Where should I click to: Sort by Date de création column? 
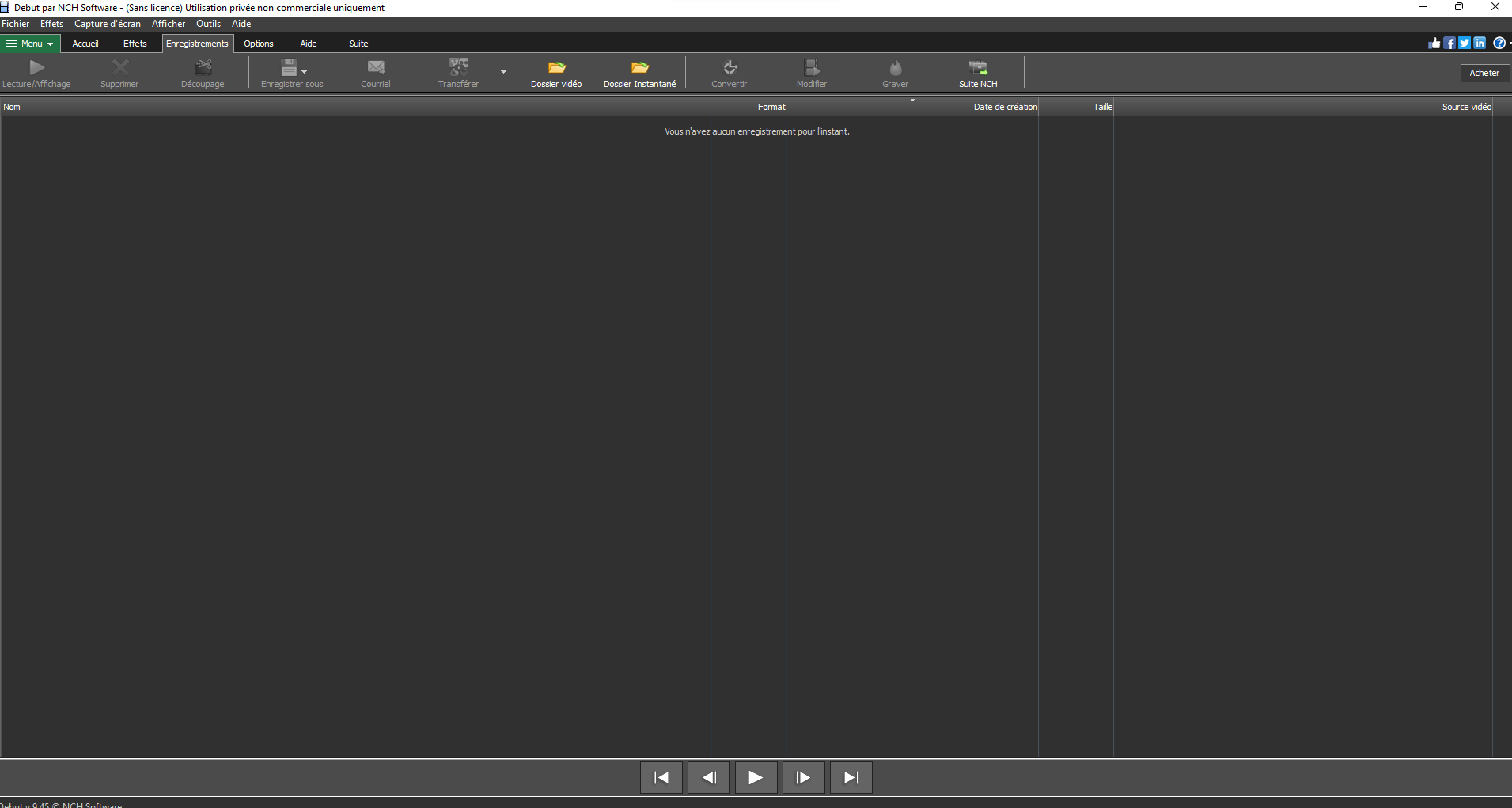tap(912, 107)
